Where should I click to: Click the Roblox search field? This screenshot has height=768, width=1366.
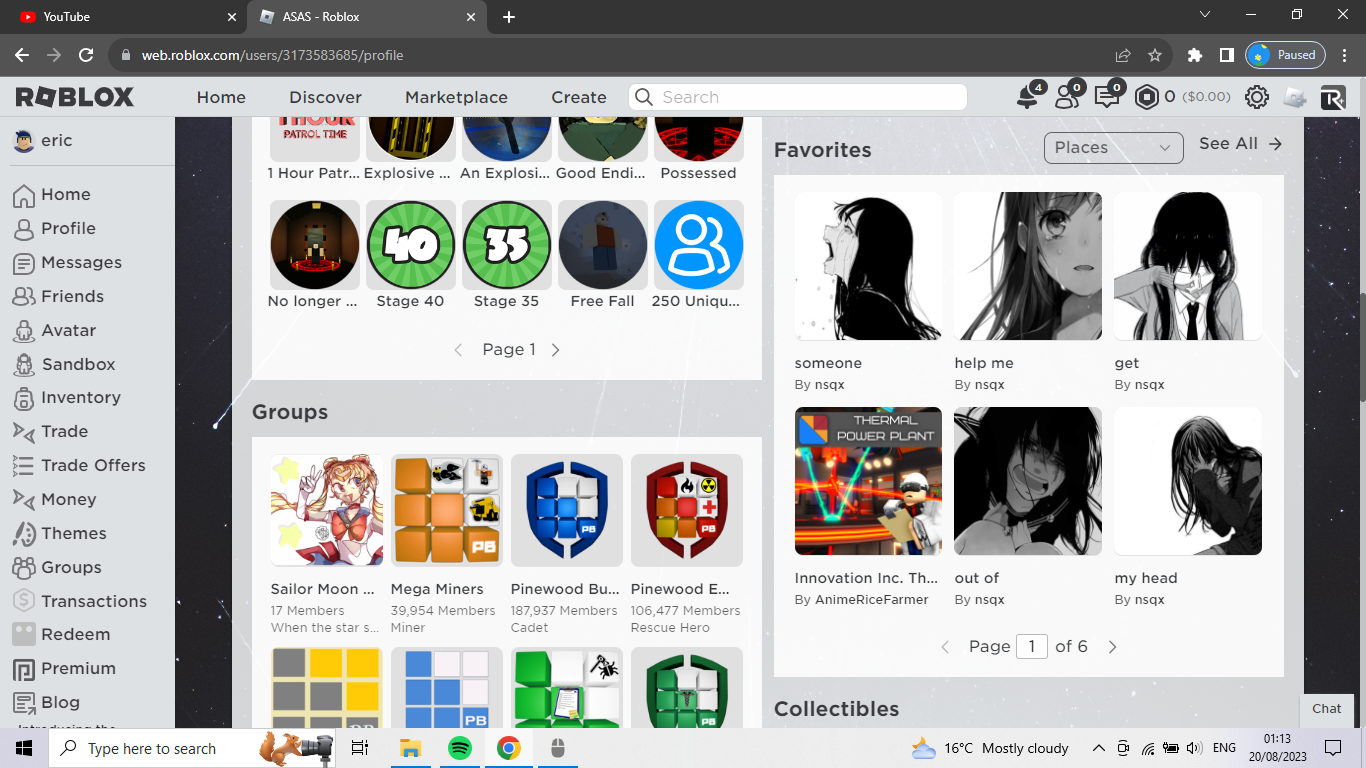[798, 97]
